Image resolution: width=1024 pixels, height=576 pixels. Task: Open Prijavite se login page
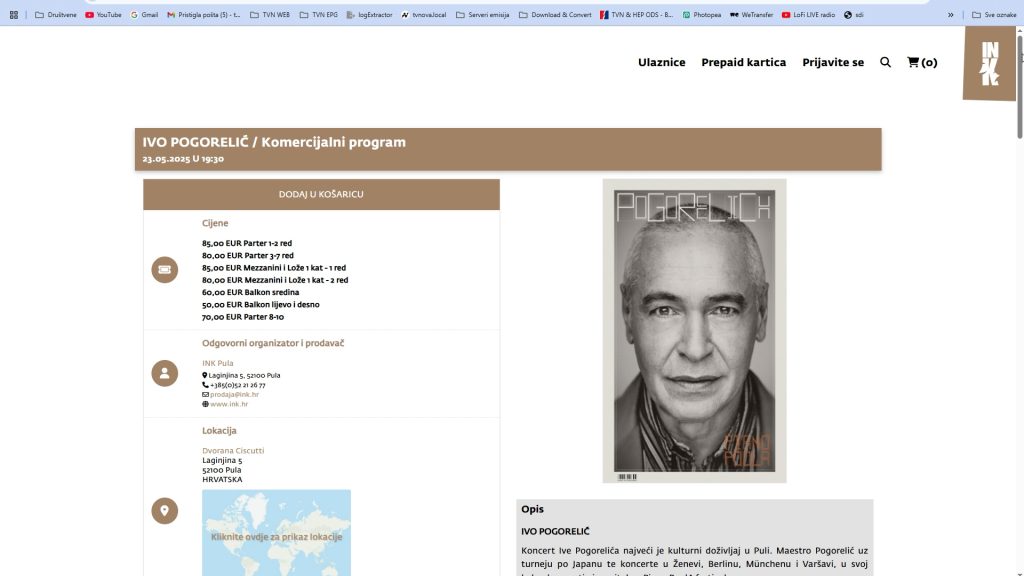[833, 62]
